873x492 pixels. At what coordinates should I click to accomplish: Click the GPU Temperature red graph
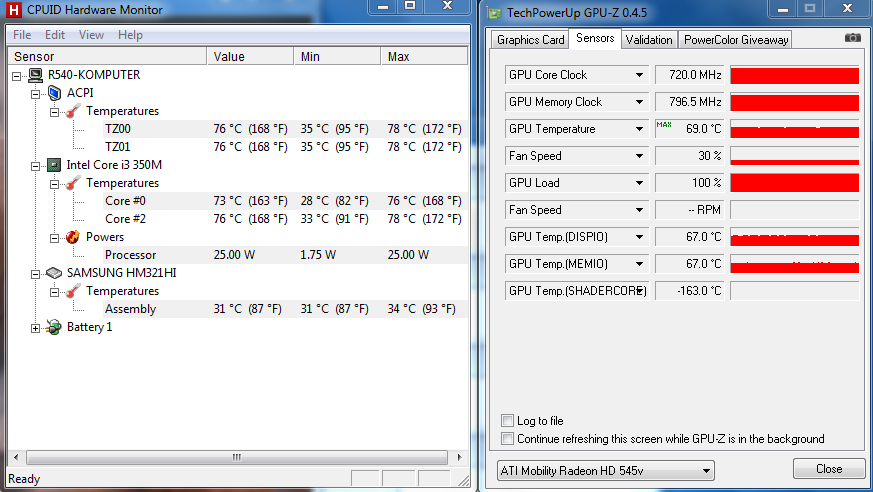pos(794,129)
